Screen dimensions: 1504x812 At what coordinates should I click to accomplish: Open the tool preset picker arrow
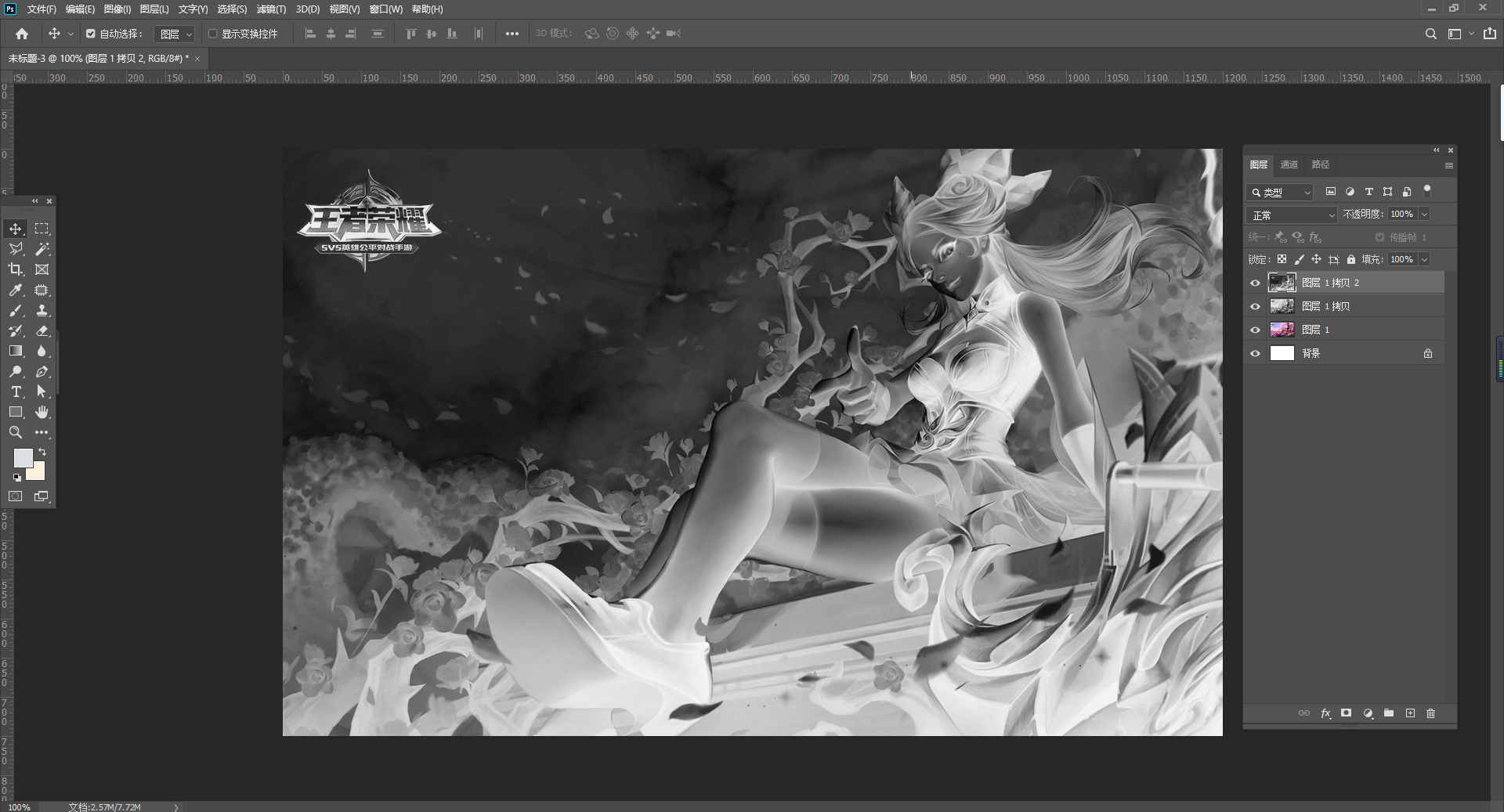point(70,34)
